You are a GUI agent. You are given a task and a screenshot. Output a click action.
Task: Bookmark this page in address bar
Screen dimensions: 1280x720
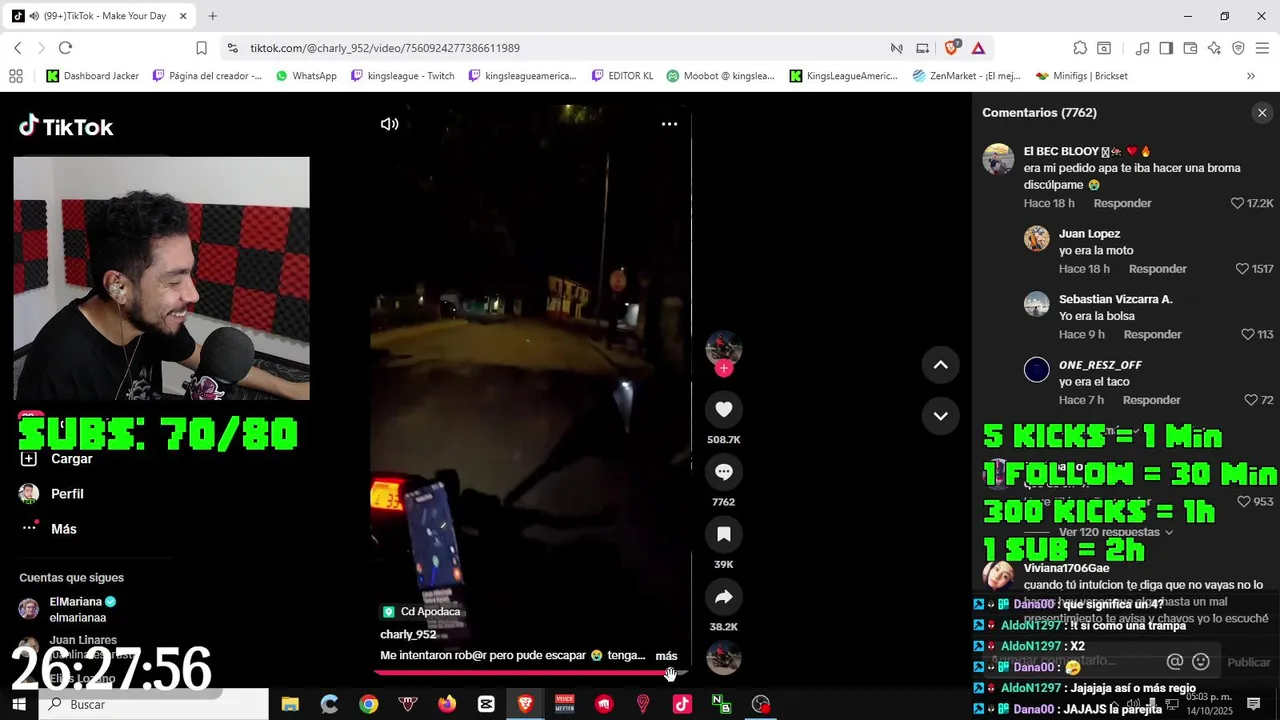click(x=201, y=48)
